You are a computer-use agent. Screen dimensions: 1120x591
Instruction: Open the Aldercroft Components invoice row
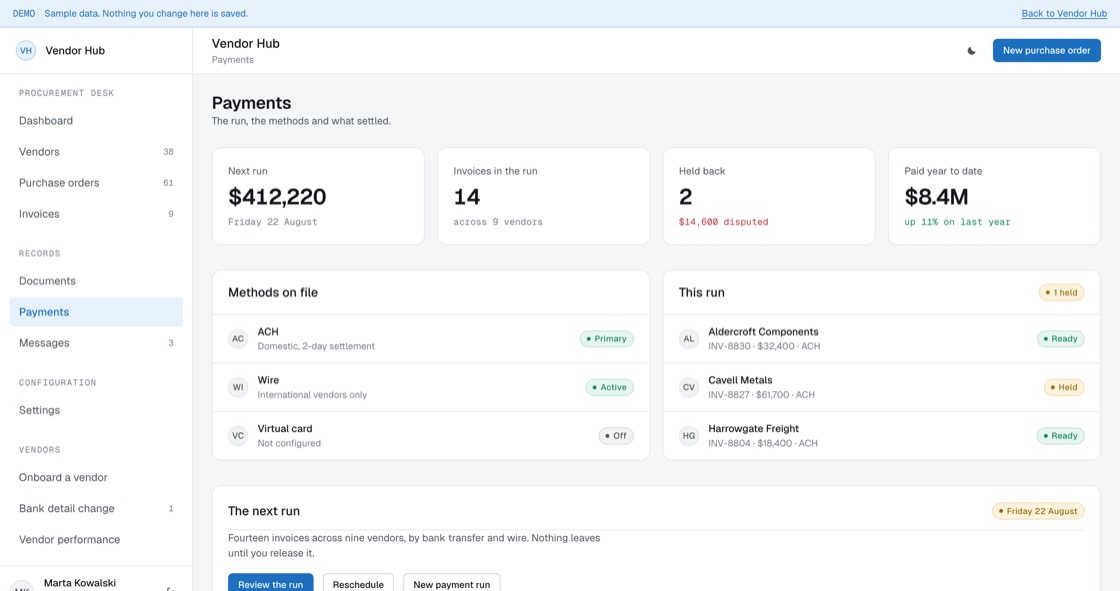click(x=881, y=339)
